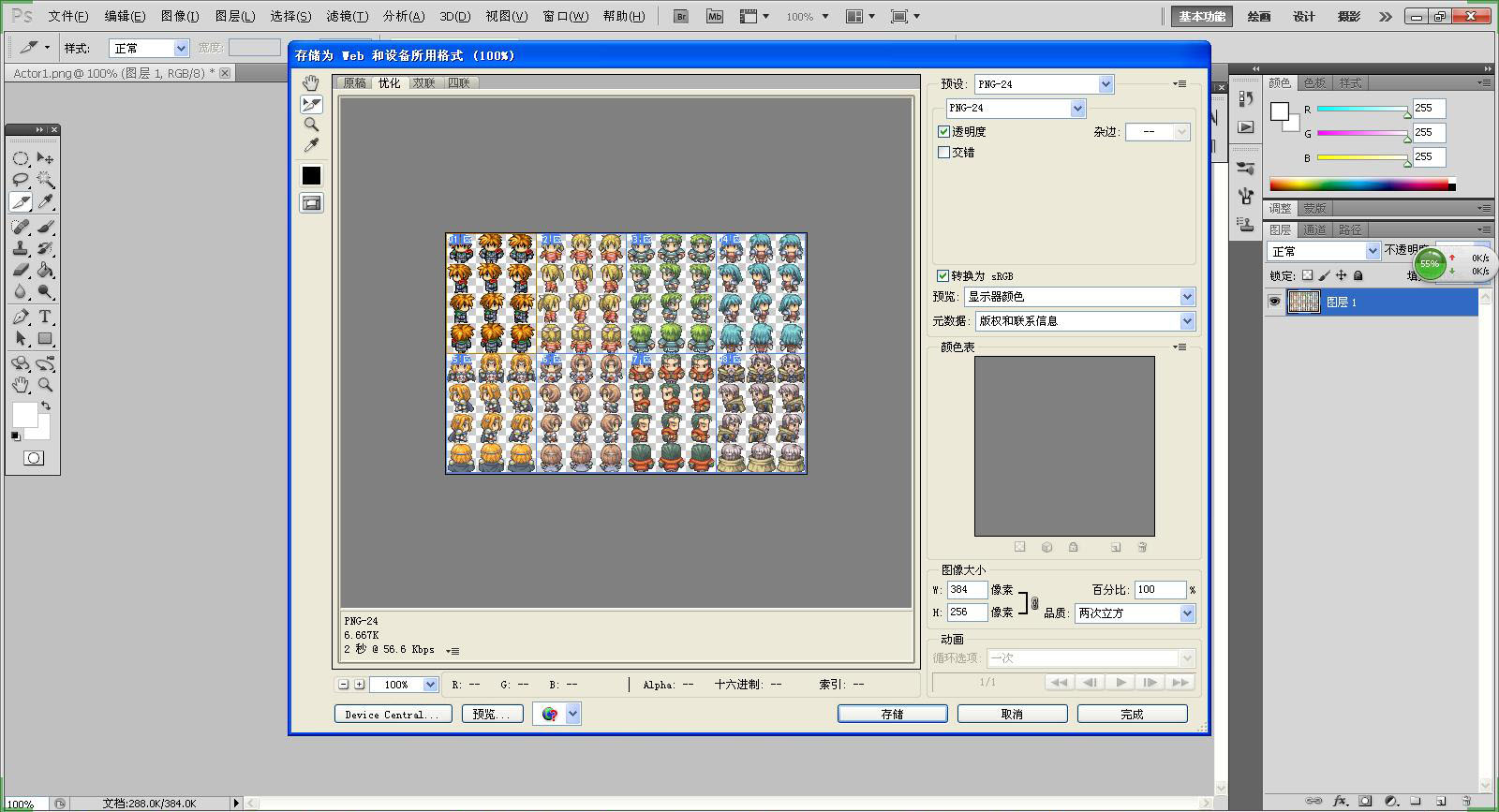This screenshot has height=812, width=1499.
Task: Select the Paint Bucket tool
Action: coord(45,271)
